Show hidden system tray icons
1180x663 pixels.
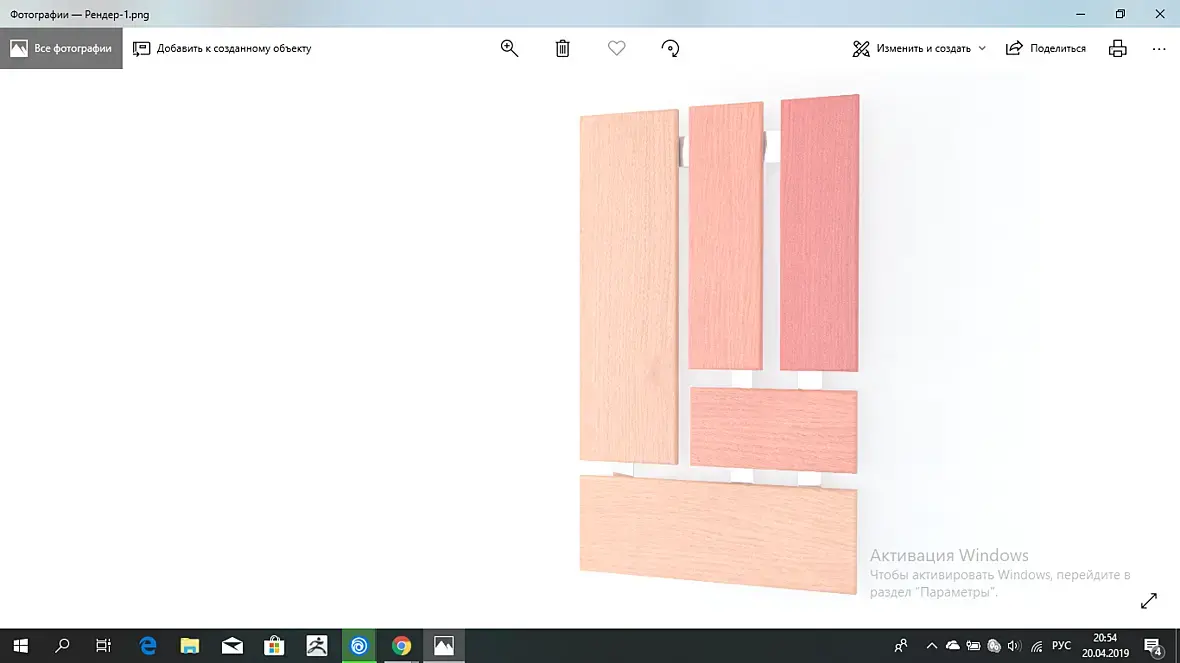point(932,646)
